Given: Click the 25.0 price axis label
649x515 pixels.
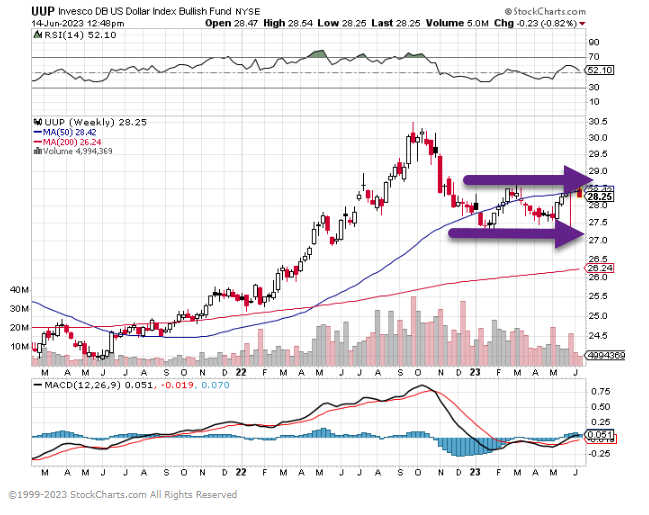Looking at the screenshot, I should [598, 316].
